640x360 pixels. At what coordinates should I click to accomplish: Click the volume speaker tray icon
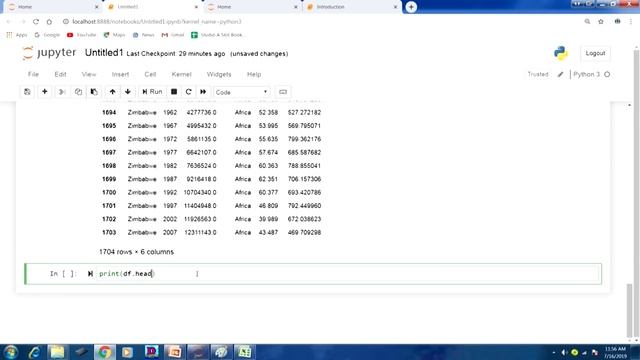point(564,352)
